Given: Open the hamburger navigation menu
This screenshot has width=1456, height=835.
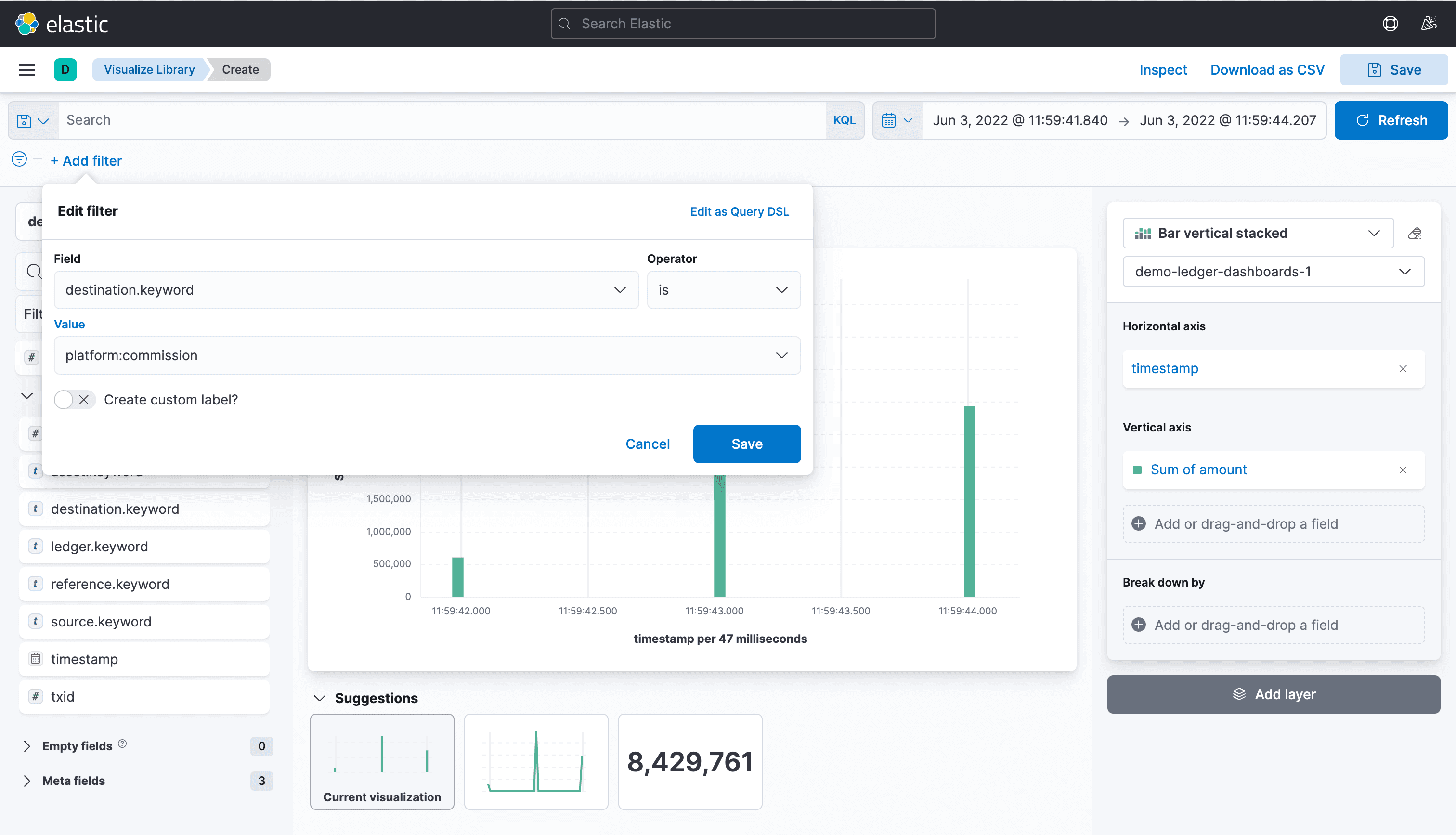Looking at the screenshot, I should pyautogui.click(x=27, y=69).
